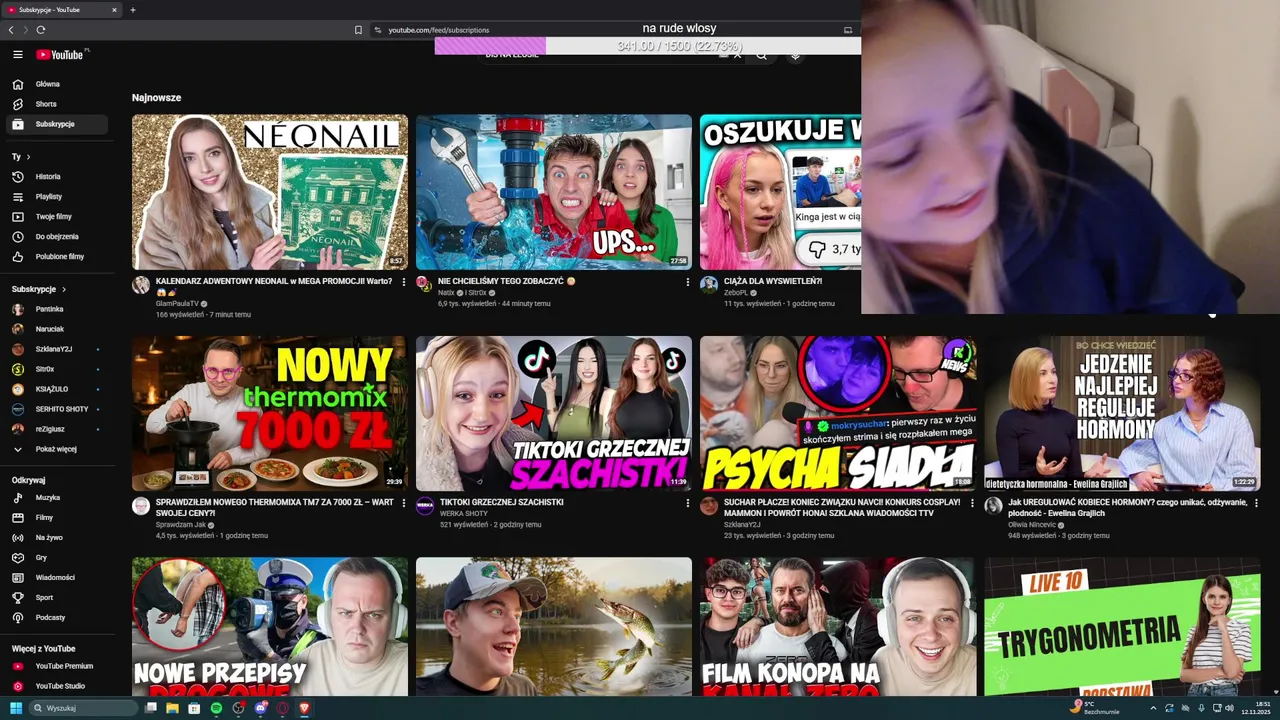Open WERKA SHOTY channel avatar
Screen dimensions: 1280x720
pyautogui.click(x=425, y=506)
